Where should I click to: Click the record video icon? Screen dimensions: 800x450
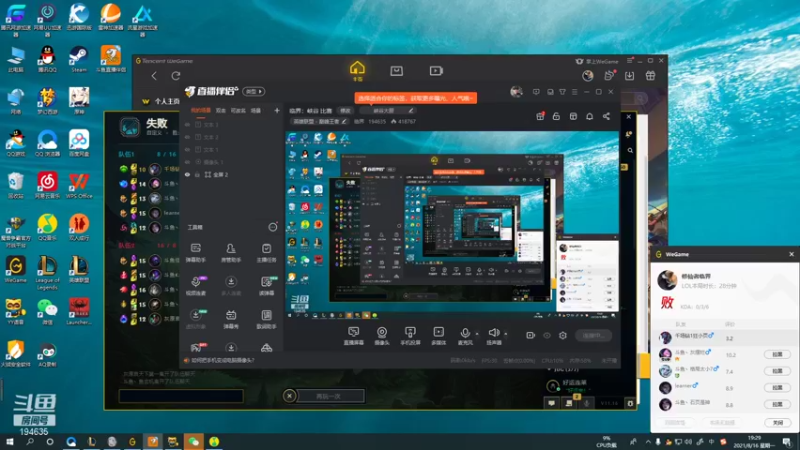point(530,335)
